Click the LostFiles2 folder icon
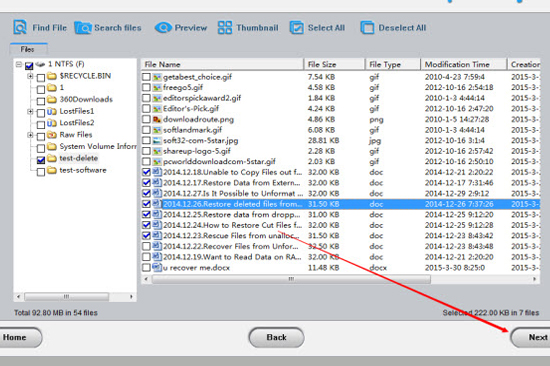The height and width of the screenshot is (366, 550). pyautogui.click(x=52, y=123)
